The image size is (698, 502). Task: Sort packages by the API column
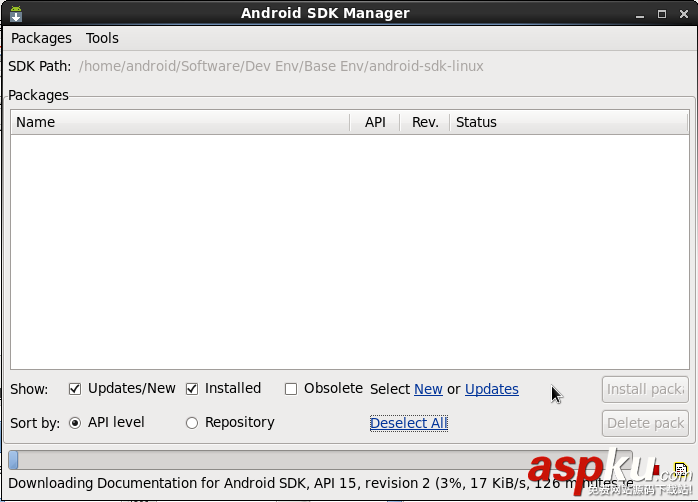[375, 122]
